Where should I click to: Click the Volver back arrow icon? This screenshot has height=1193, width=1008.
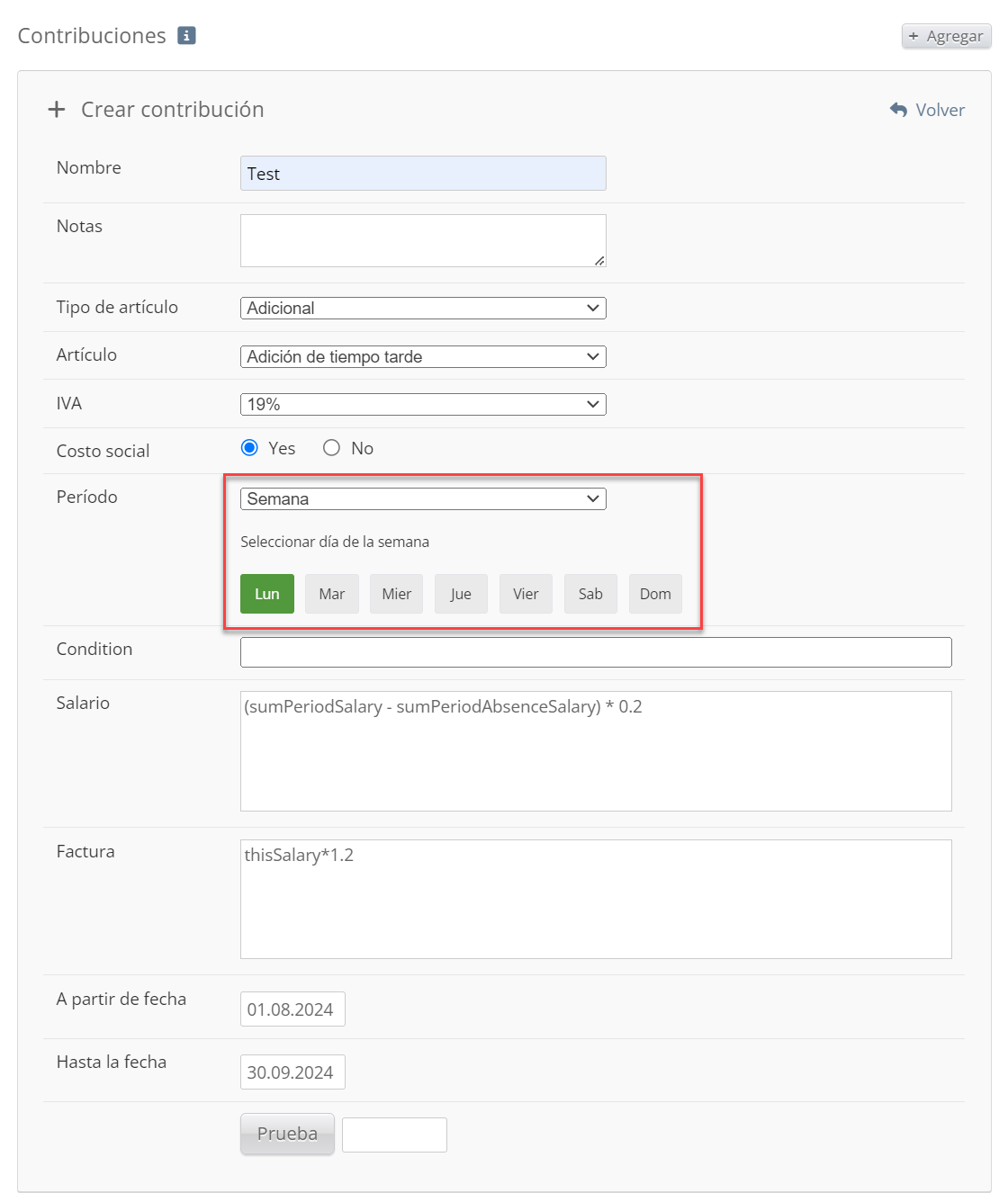pyautogui.click(x=898, y=110)
